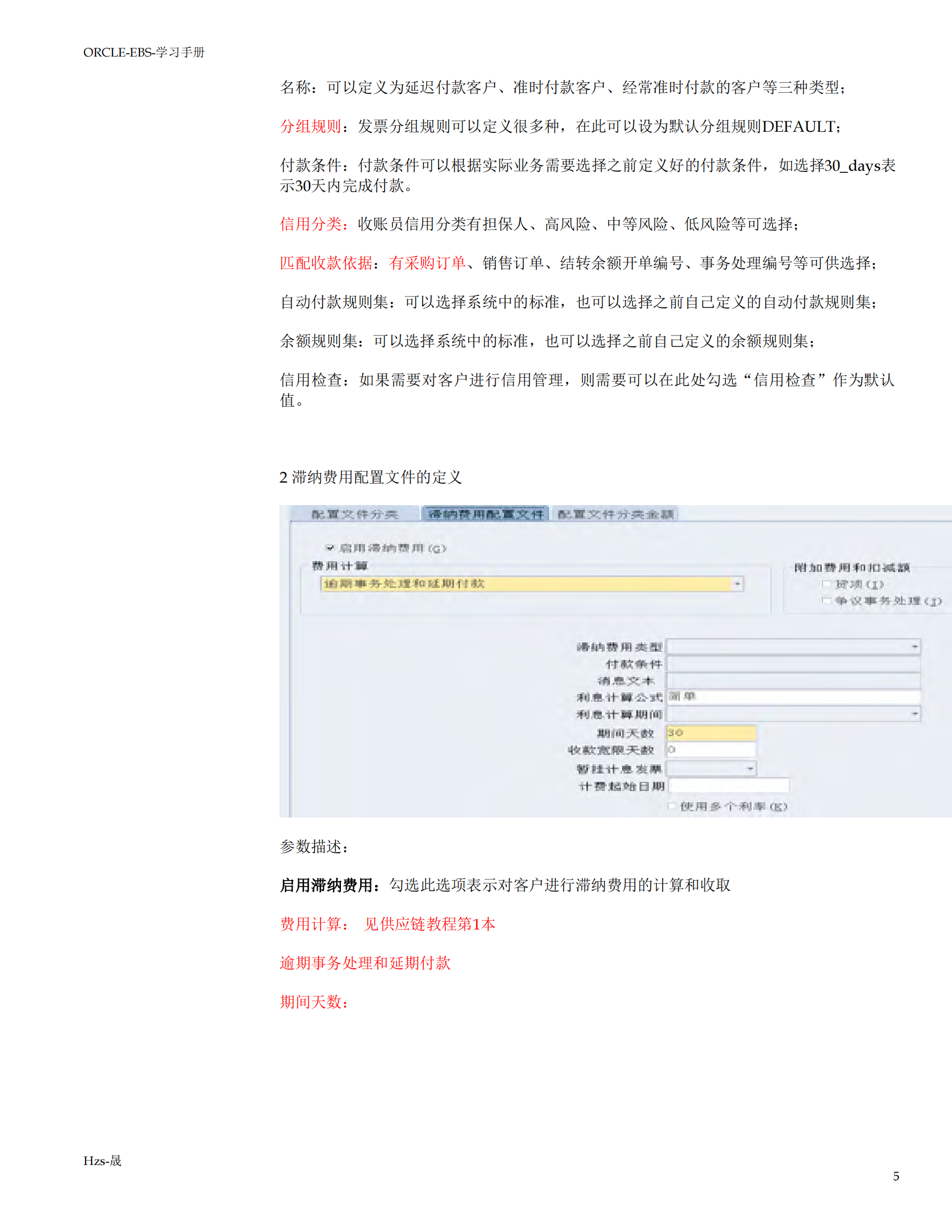This screenshot has height=1232, width=952.
Task: Expand the 暂挂计息发票 dropdown
Action: (x=750, y=768)
